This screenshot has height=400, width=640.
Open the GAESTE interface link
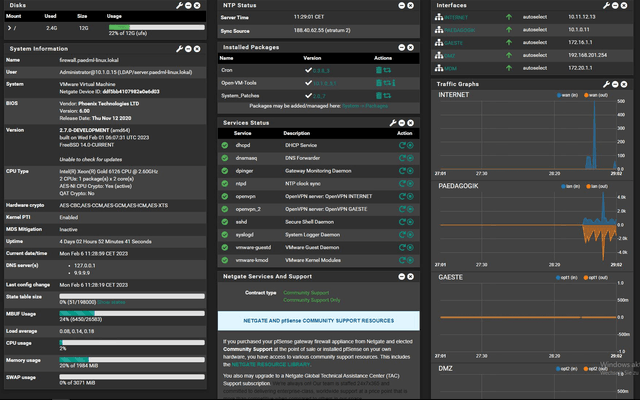coord(453,42)
